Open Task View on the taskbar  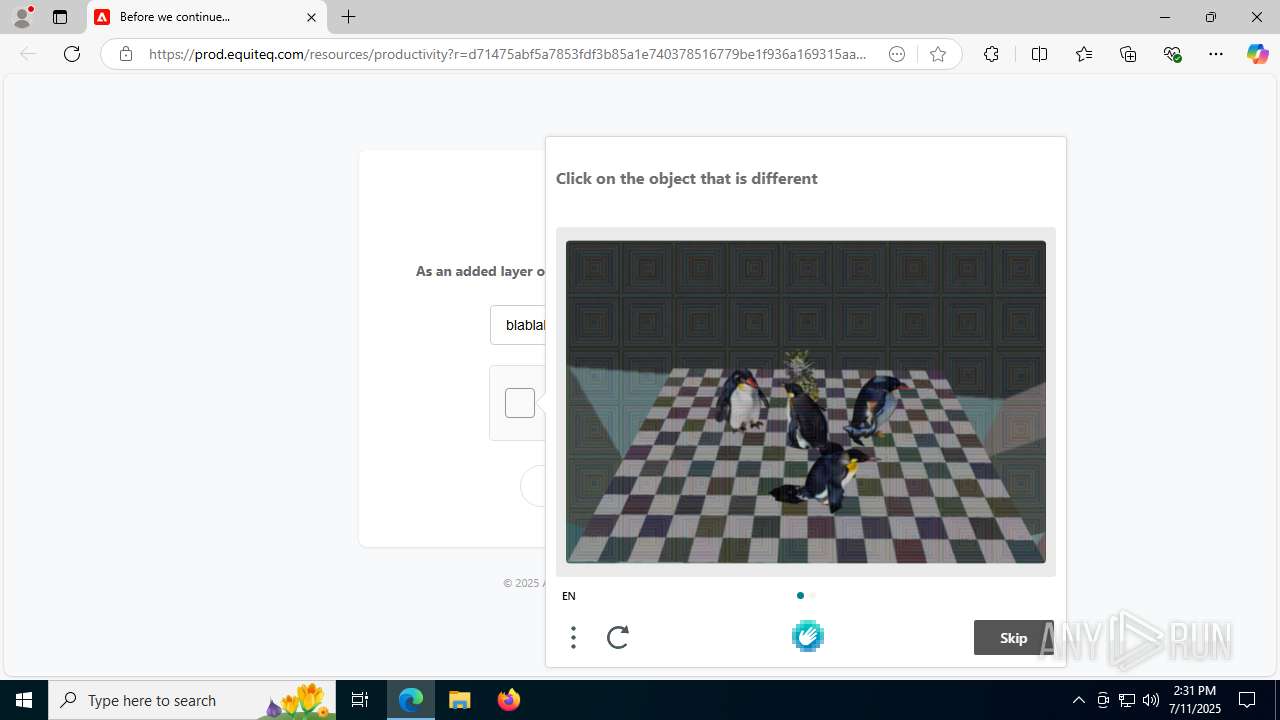coord(361,700)
